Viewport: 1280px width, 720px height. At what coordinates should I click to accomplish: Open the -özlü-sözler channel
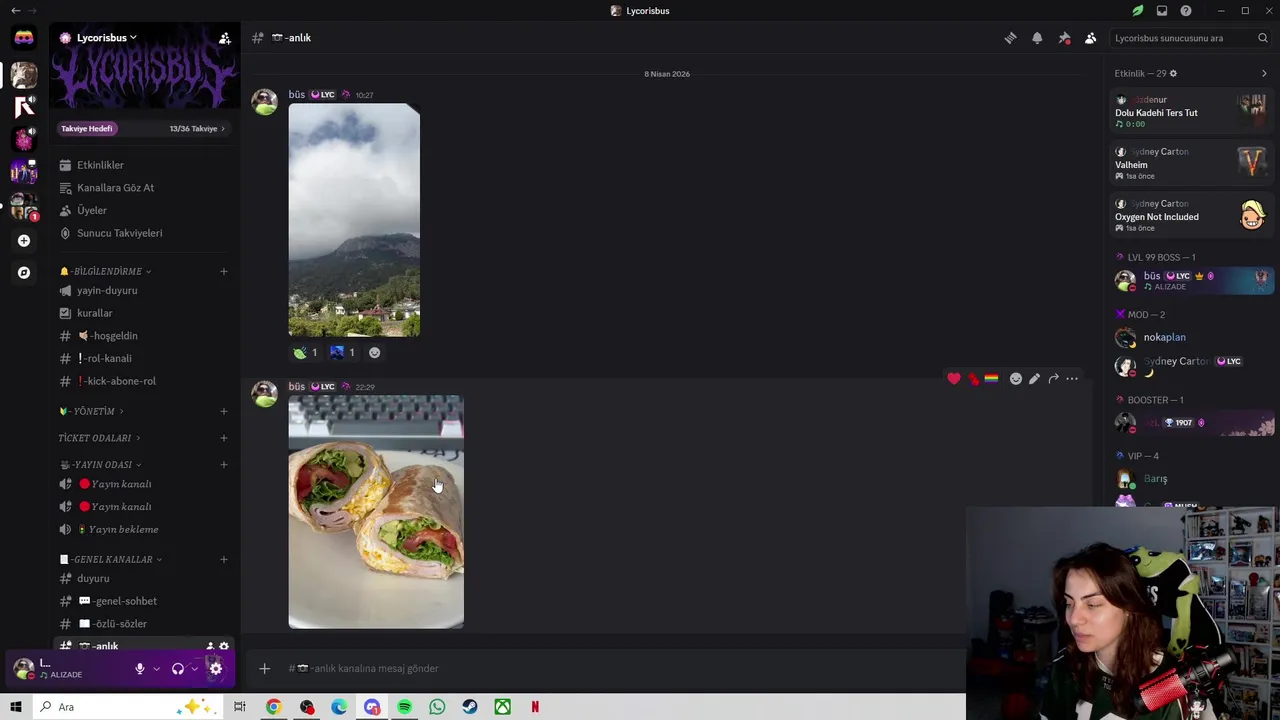click(x=144, y=624)
